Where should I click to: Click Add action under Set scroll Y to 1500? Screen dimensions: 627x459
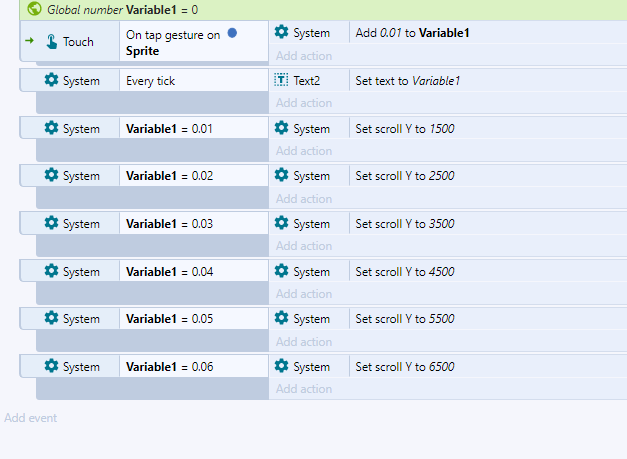[x=304, y=151]
